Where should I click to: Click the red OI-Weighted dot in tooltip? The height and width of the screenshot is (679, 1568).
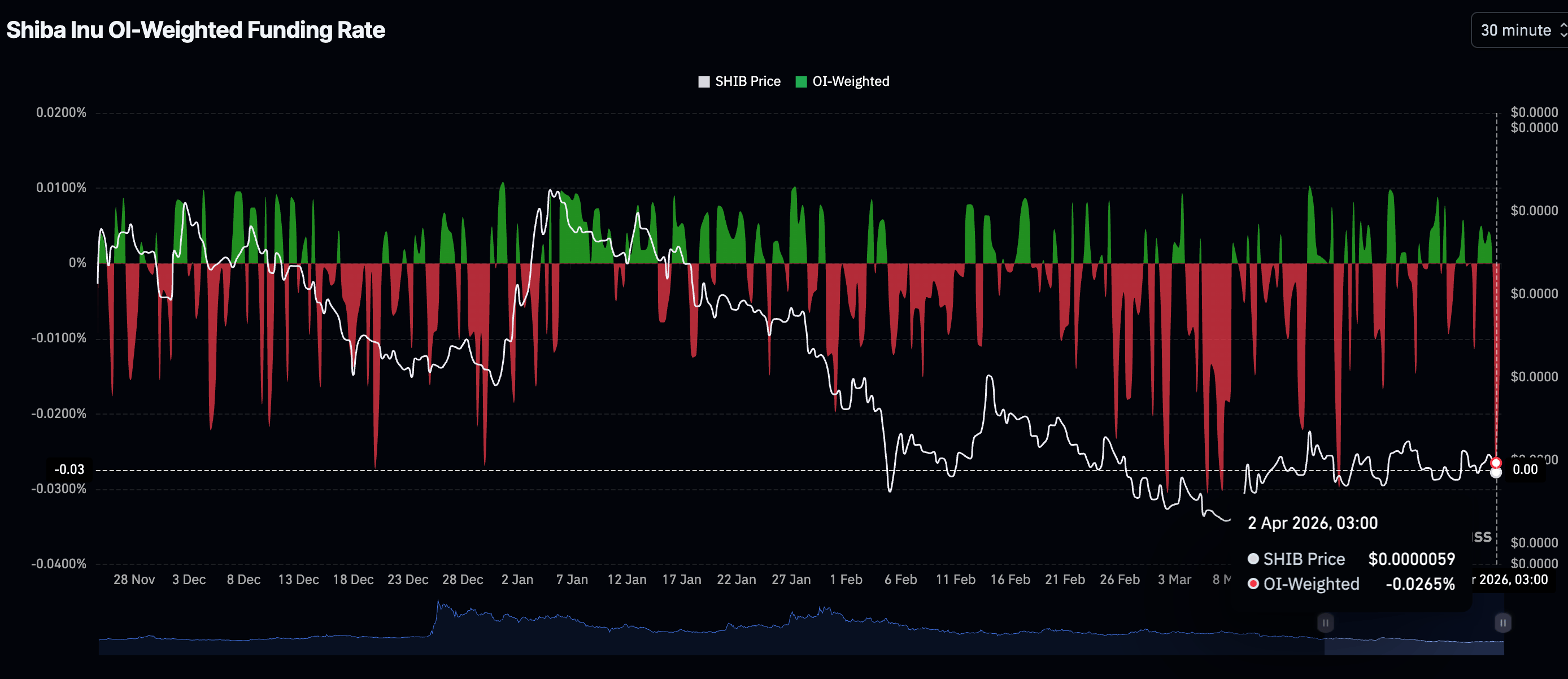coord(1253,584)
